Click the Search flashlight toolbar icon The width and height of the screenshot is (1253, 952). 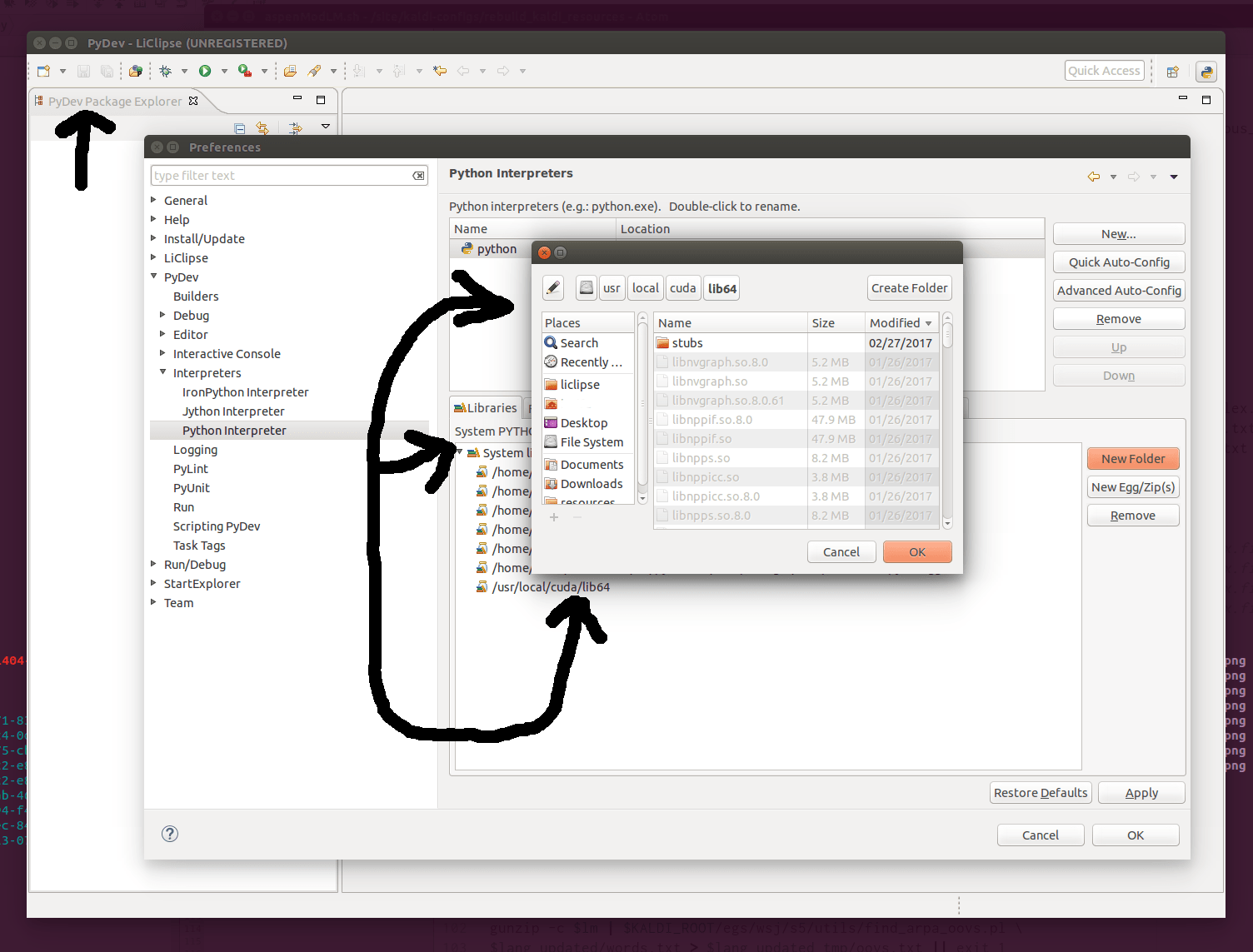[x=314, y=71]
